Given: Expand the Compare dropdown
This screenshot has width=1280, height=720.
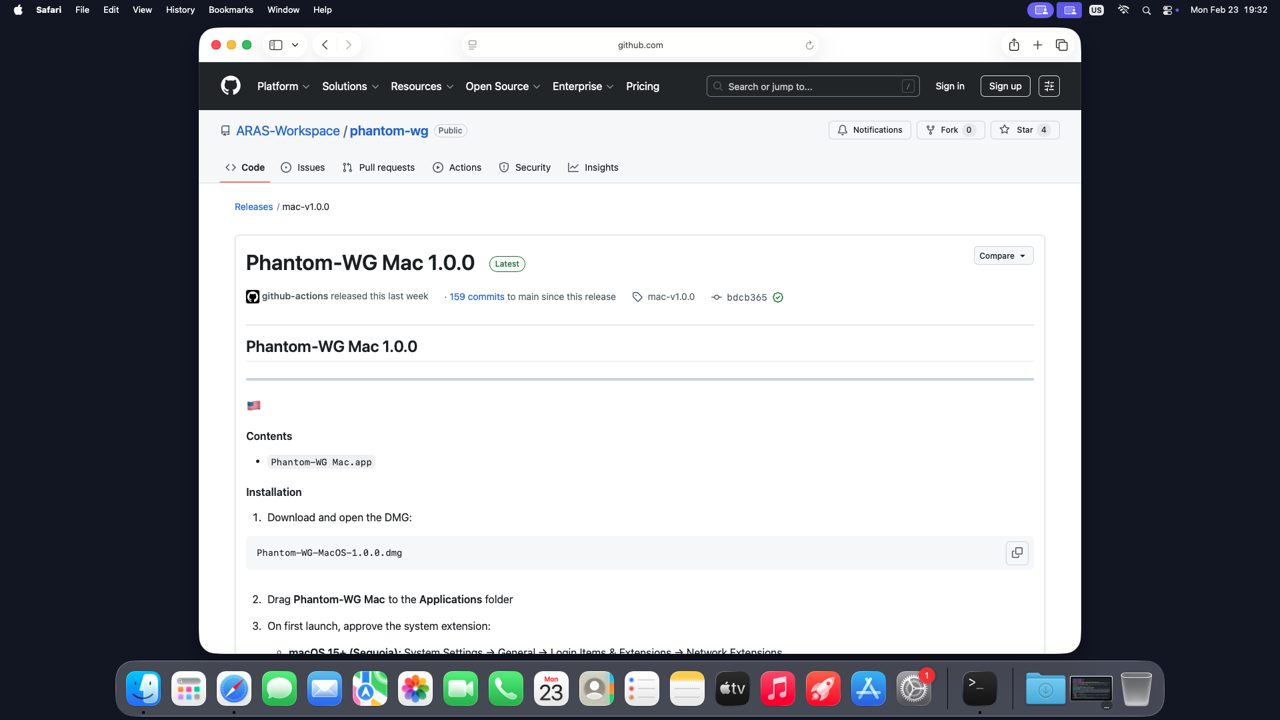Looking at the screenshot, I should pyautogui.click(x=1003, y=256).
